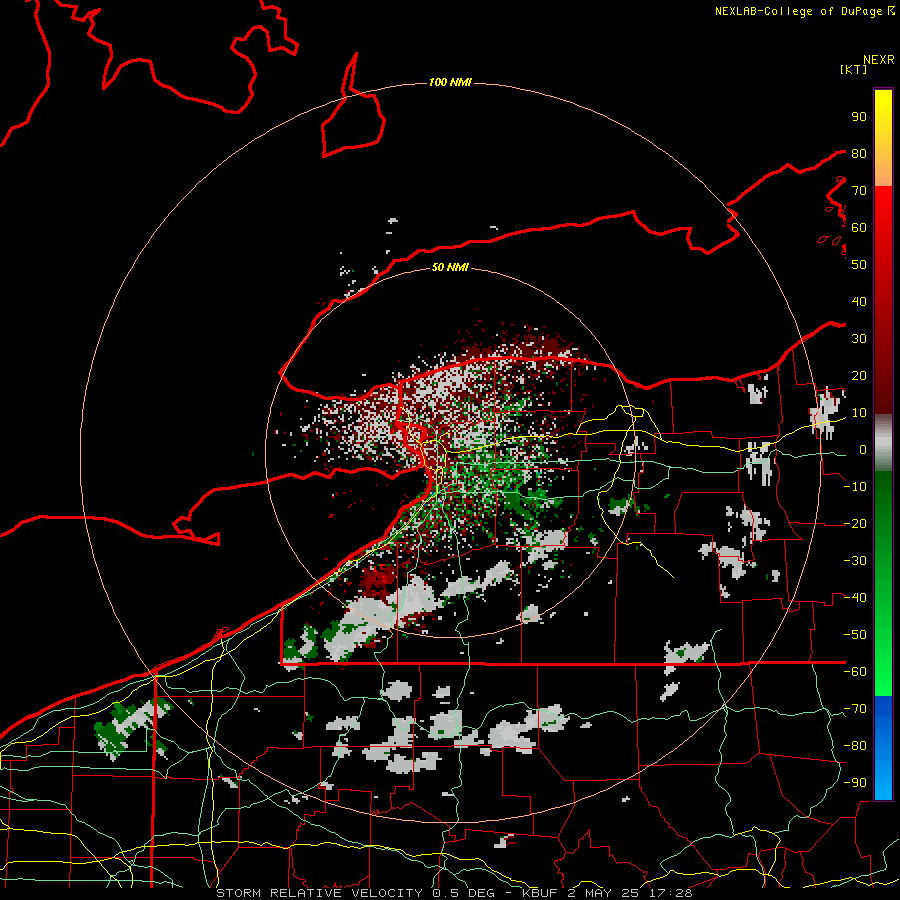Click the -20 value on the velocity scale

855,524
